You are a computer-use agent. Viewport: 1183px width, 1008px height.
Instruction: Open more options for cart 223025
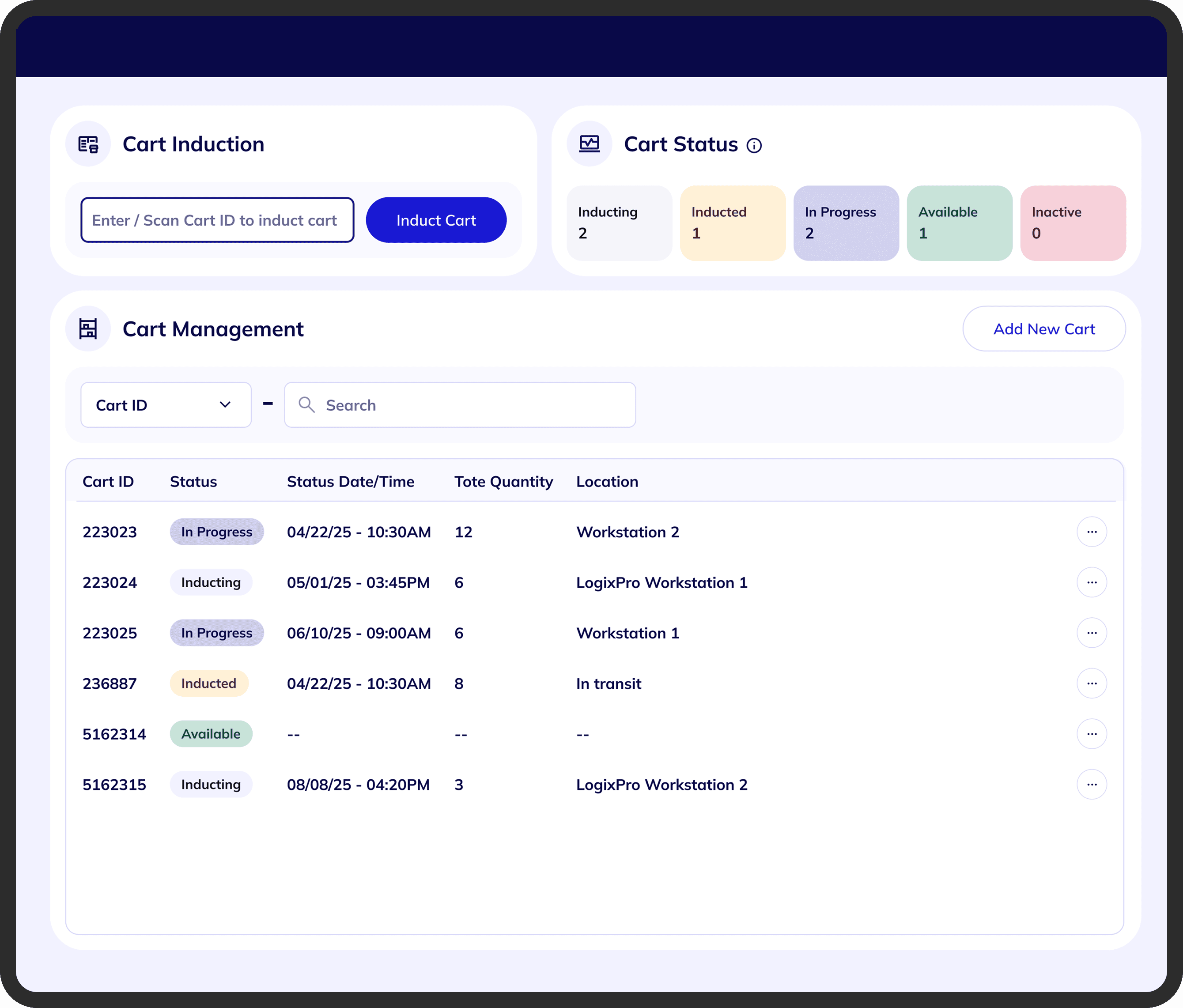click(1092, 633)
